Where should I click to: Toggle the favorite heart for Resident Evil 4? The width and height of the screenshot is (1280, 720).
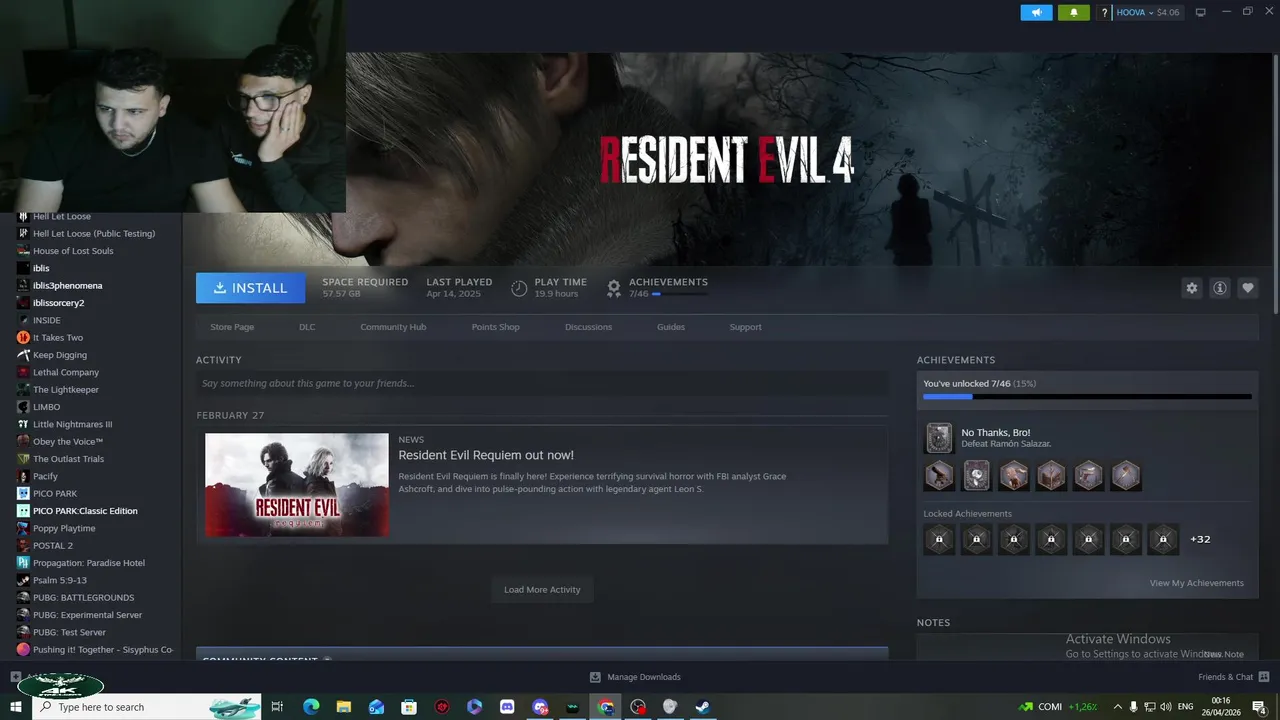[x=1247, y=288]
